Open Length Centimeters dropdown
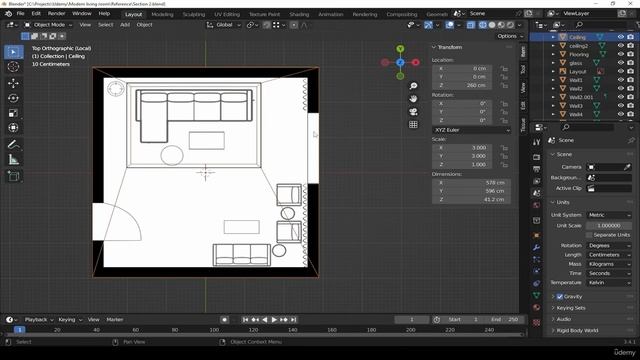640x360 pixels. (x=609, y=255)
